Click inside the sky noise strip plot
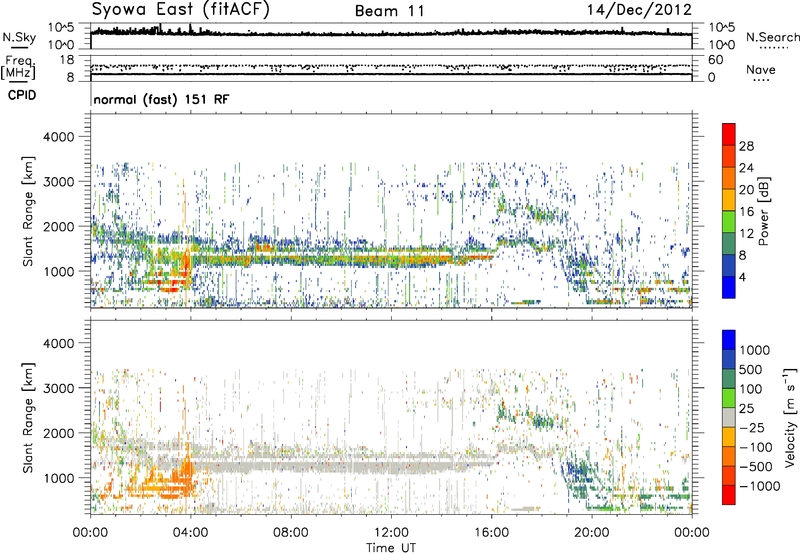The width and height of the screenshot is (800, 554). (x=391, y=36)
